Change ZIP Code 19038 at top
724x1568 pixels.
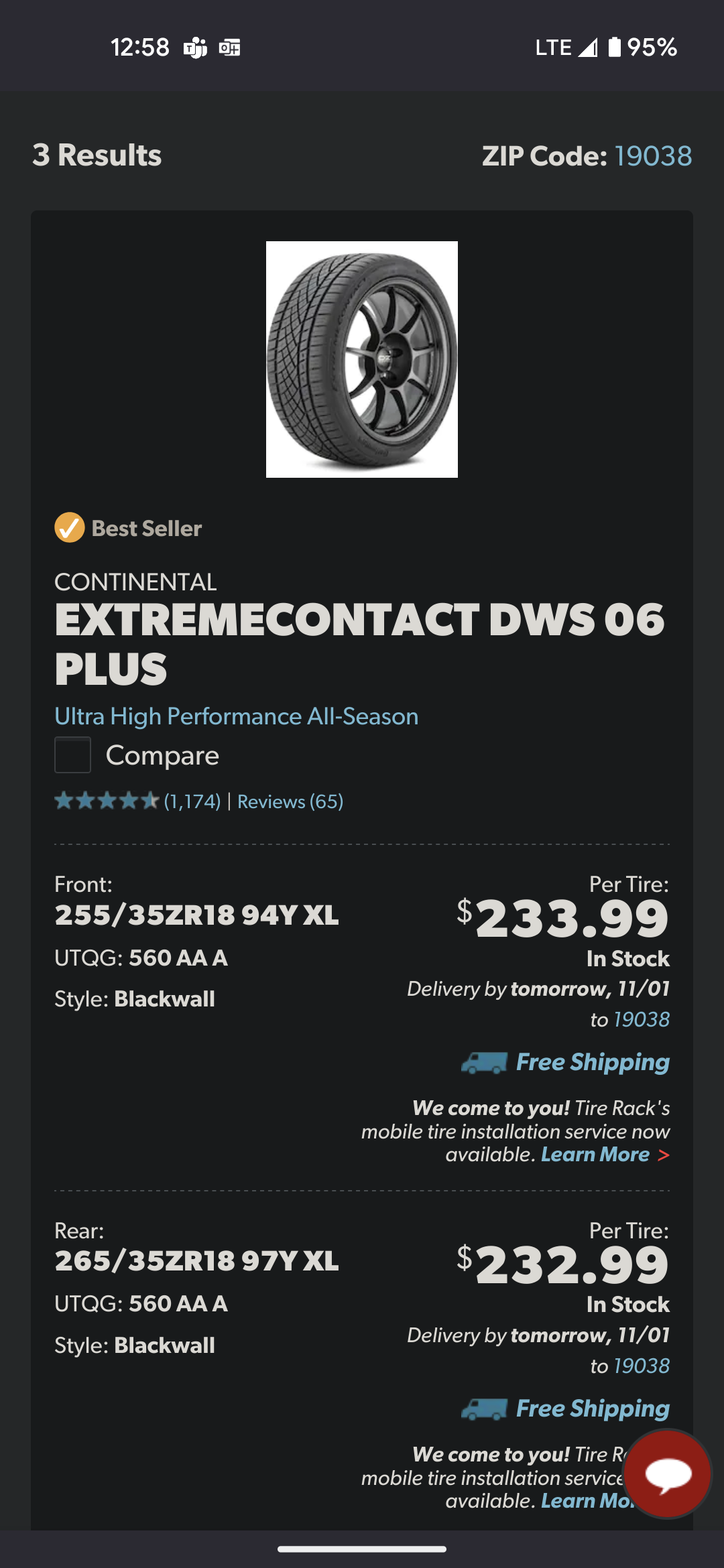coord(653,155)
